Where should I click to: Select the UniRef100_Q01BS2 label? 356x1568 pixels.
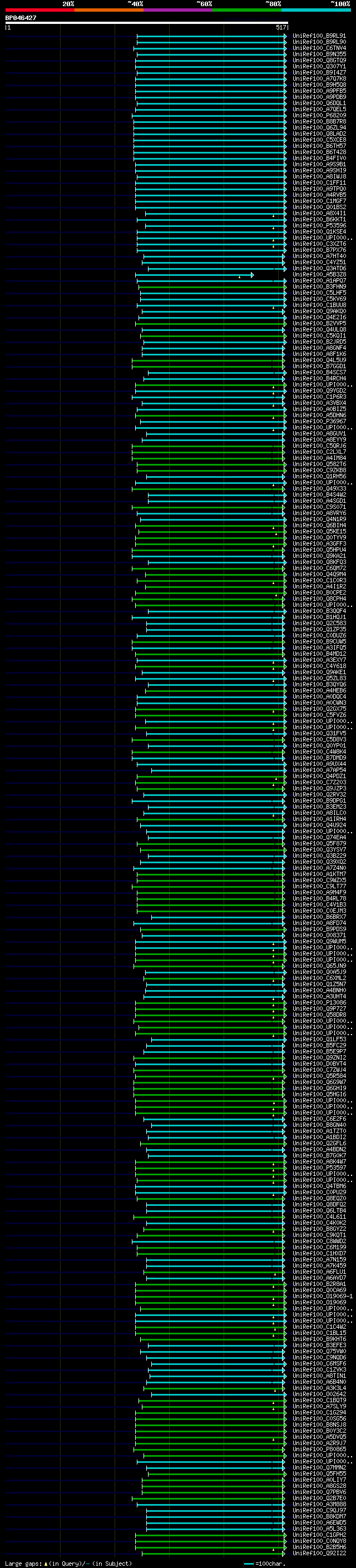coord(319,207)
